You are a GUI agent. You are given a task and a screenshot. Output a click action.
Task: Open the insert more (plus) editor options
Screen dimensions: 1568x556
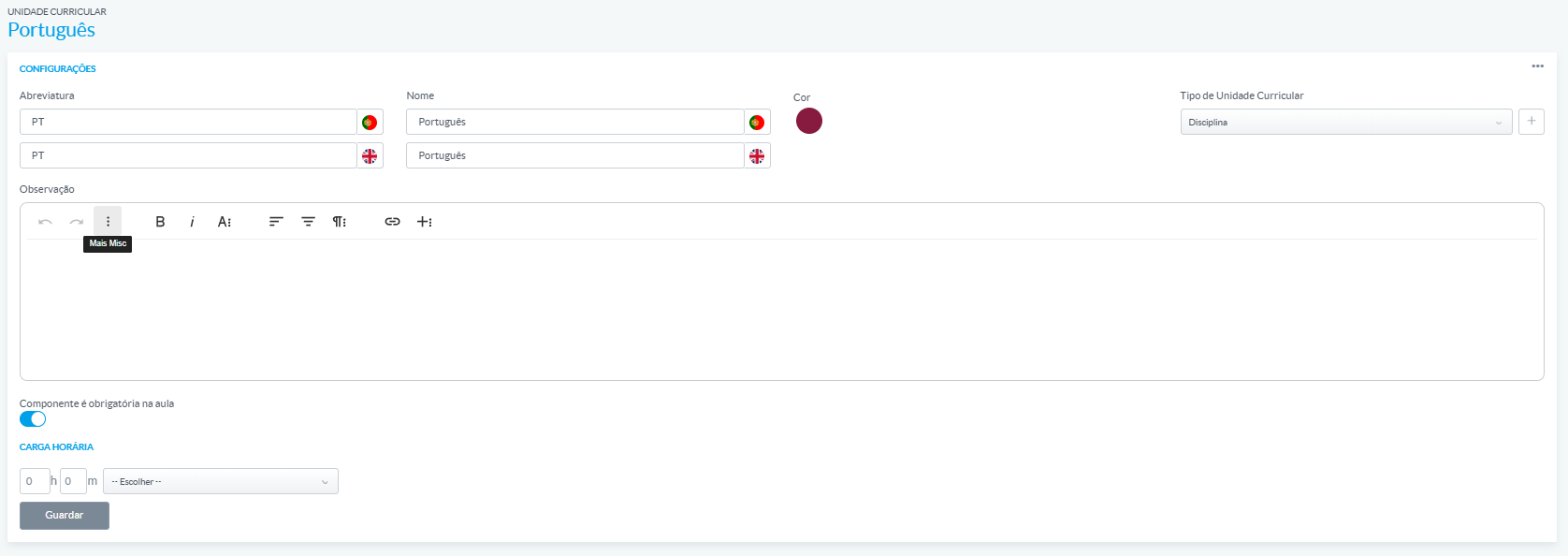(425, 222)
